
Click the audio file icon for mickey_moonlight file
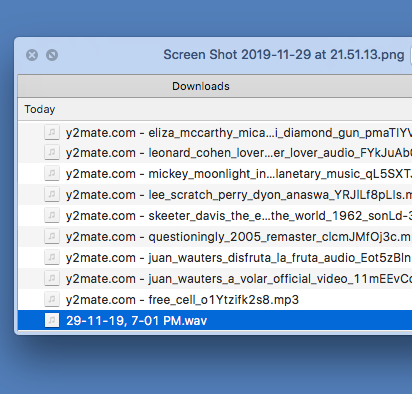52,174
